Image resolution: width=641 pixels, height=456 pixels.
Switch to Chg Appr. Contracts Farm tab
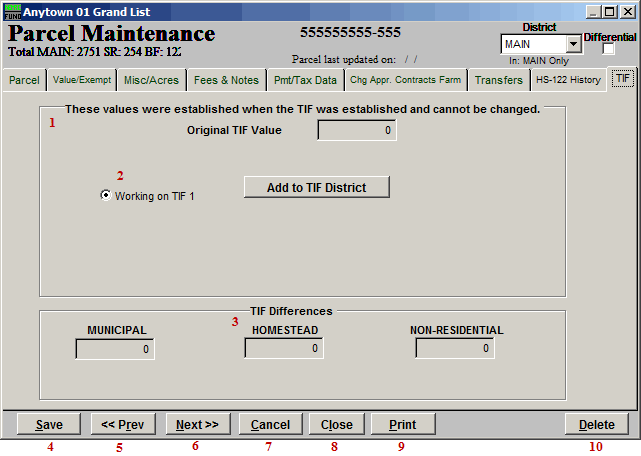pyautogui.click(x=405, y=80)
